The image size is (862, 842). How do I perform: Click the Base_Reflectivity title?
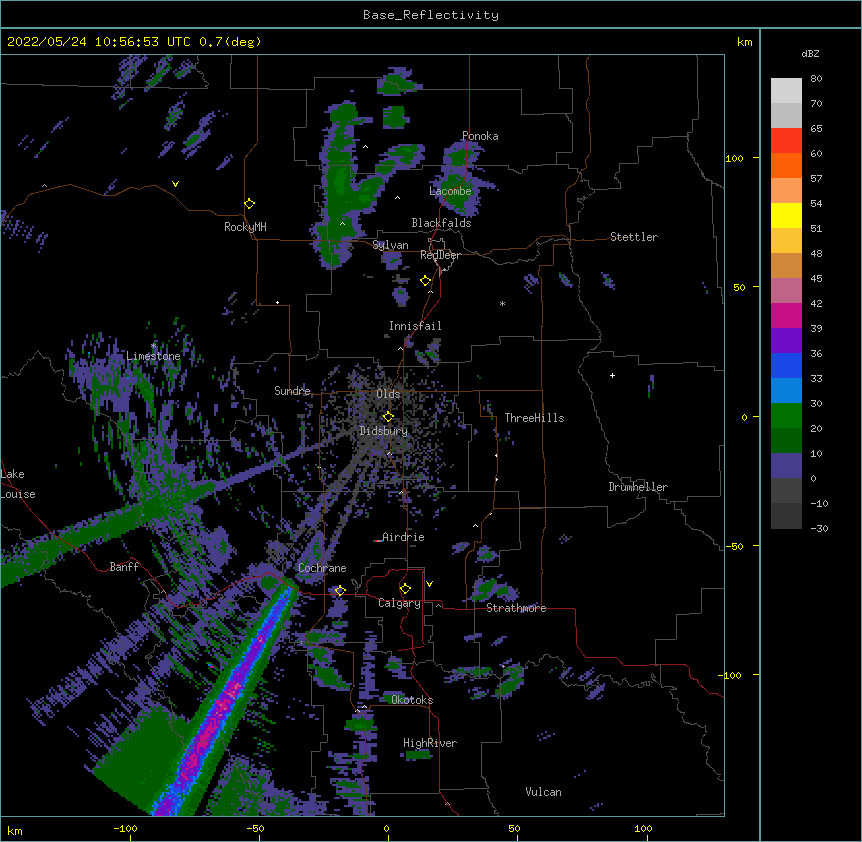tap(431, 15)
